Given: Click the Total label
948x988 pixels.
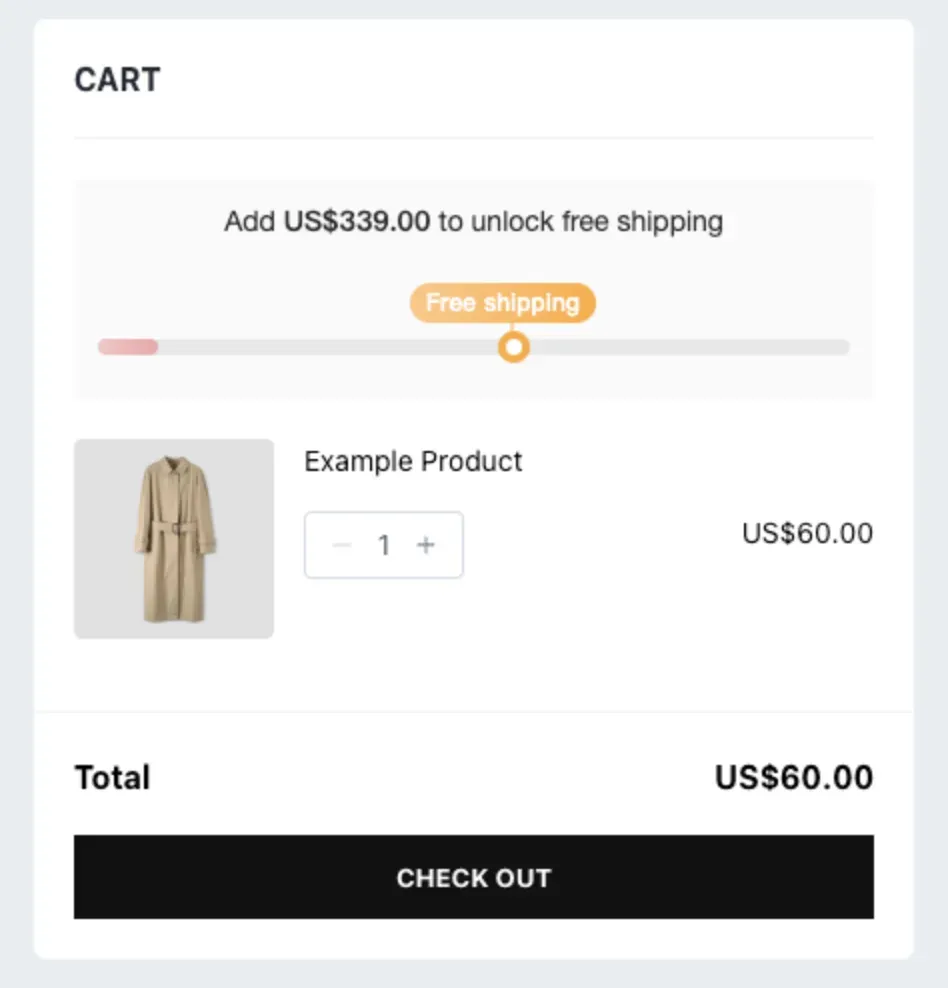Looking at the screenshot, I should tap(112, 777).
